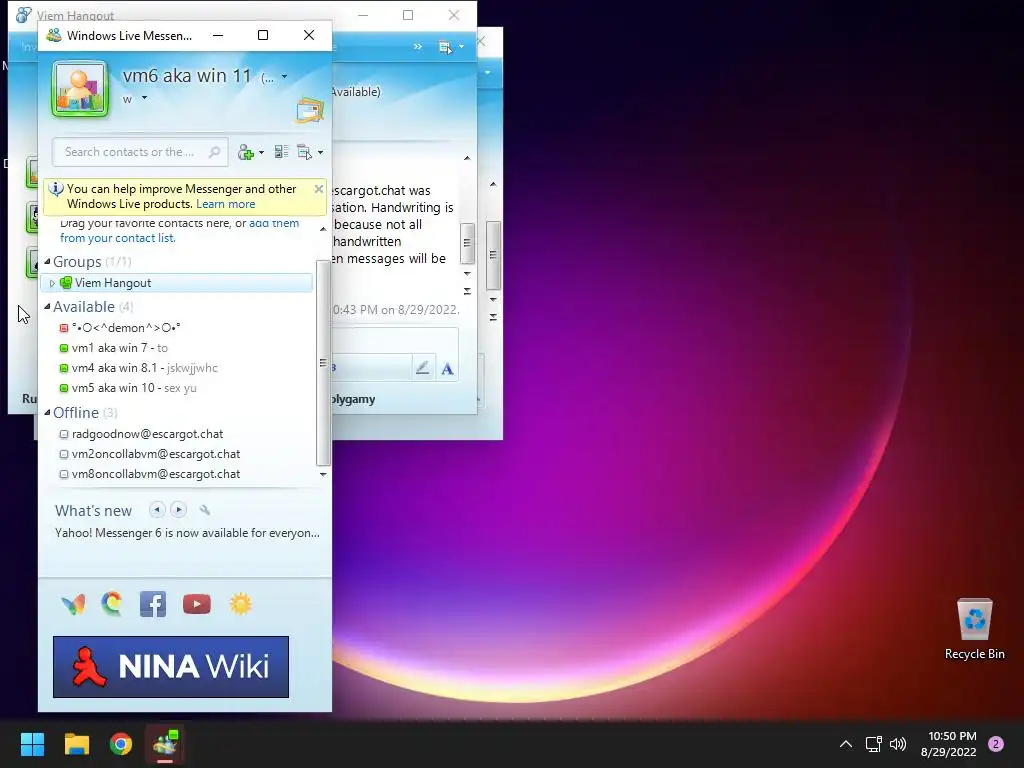Open the Windows Start menu
The width and height of the screenshot is (1024, 768).
pyautogui.click(x=32, y=744)
